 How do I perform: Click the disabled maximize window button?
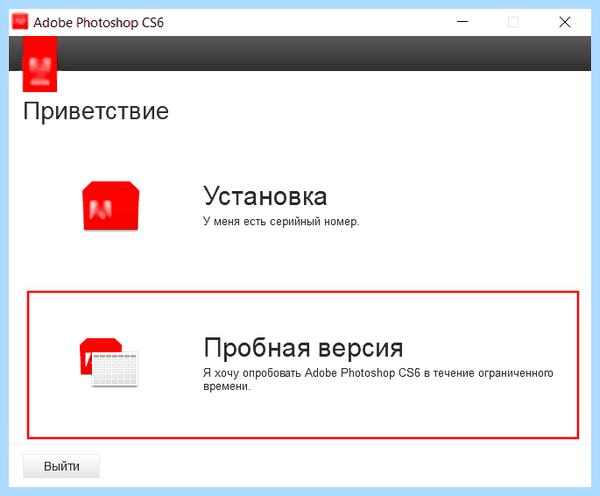513,22
